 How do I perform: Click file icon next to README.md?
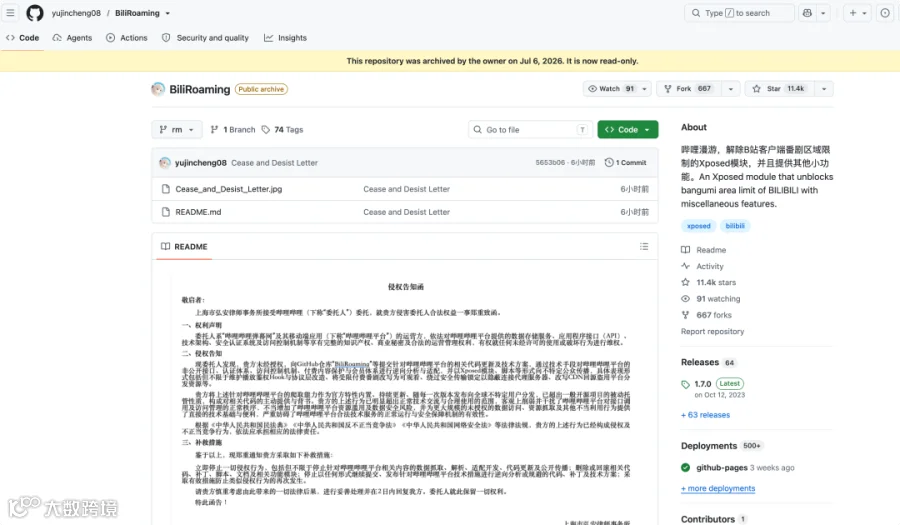click(166, 212)
